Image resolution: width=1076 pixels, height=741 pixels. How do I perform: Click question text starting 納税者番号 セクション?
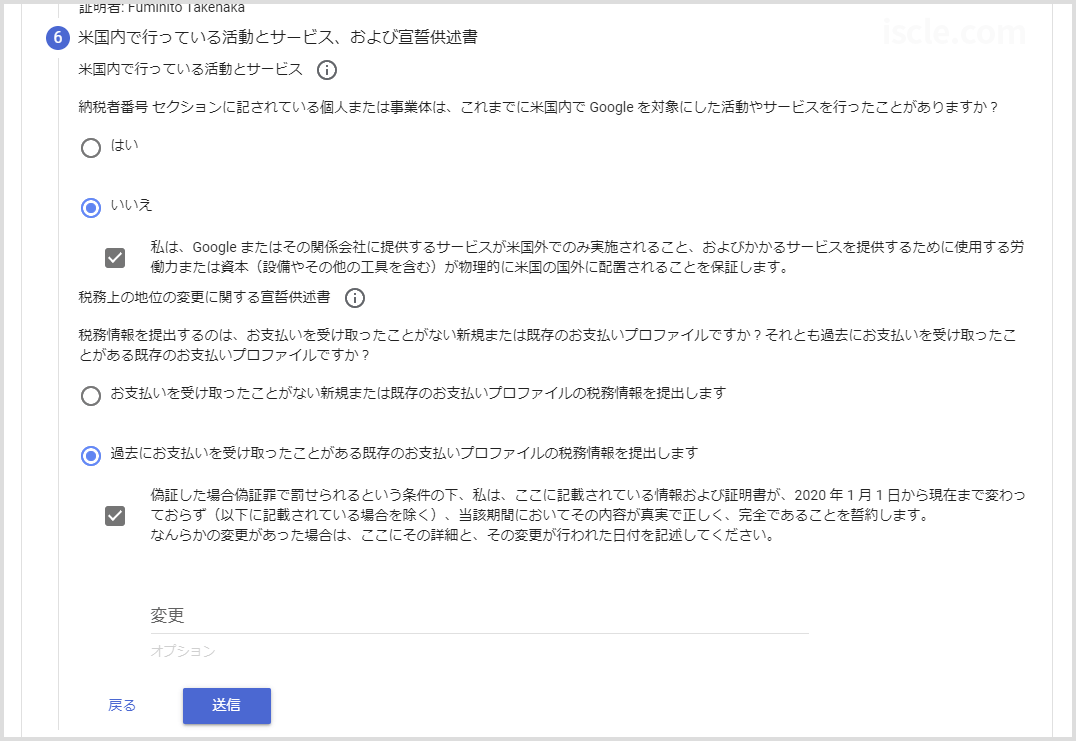tap(538, 107)
